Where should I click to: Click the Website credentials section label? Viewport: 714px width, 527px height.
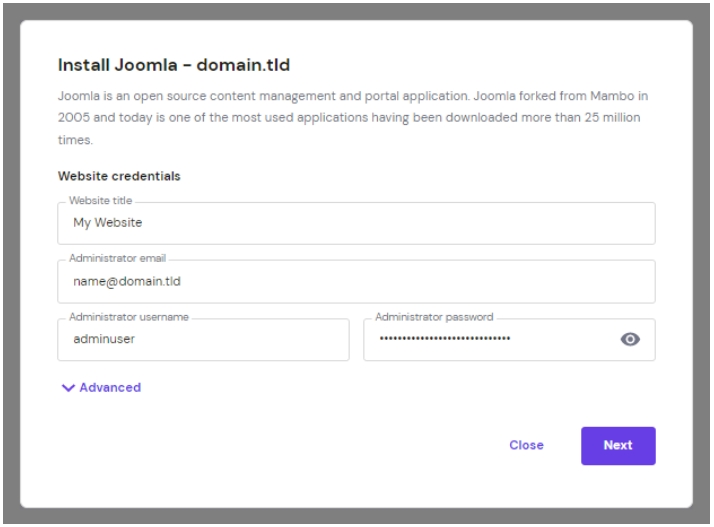tap(119, 176)
